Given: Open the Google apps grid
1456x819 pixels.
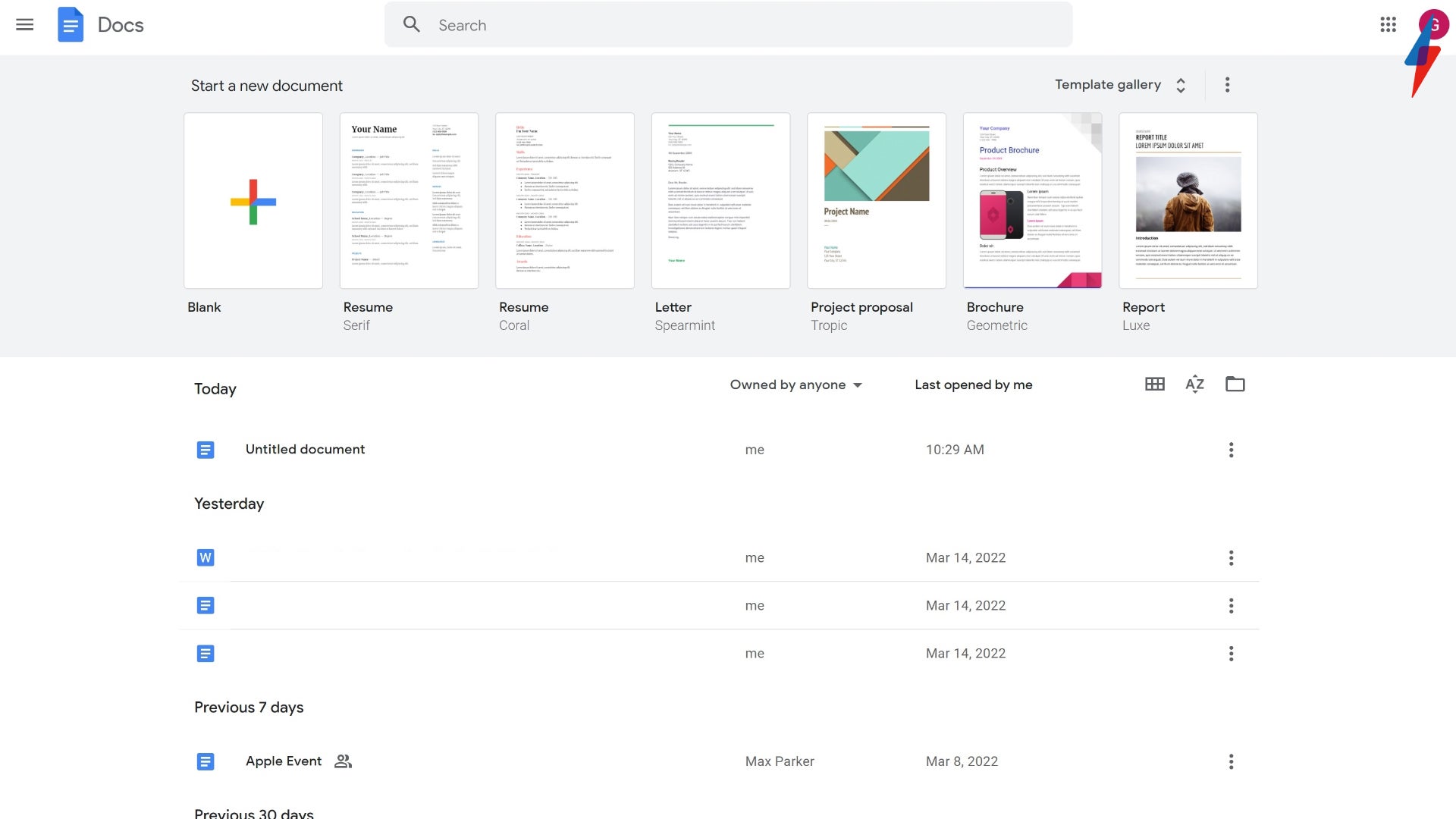Looking at the screenshot, I should (x=1388, y=24).
